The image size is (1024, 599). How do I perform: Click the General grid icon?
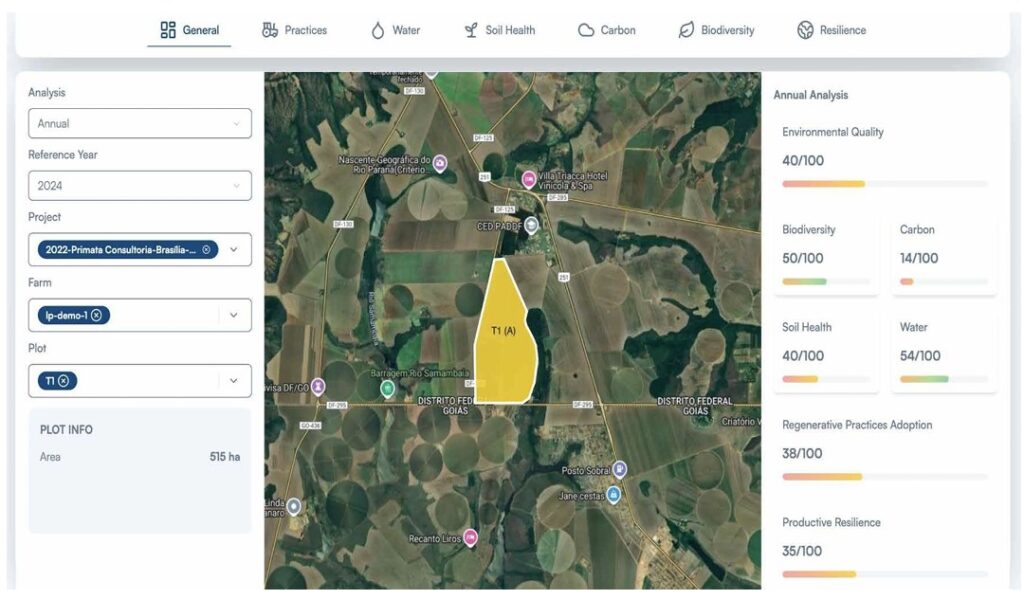point(168,30)
